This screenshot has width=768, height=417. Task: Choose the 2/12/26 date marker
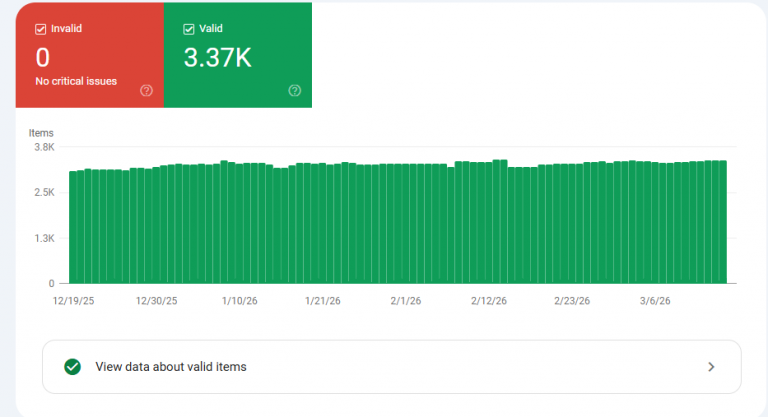(x=490, y=300)
